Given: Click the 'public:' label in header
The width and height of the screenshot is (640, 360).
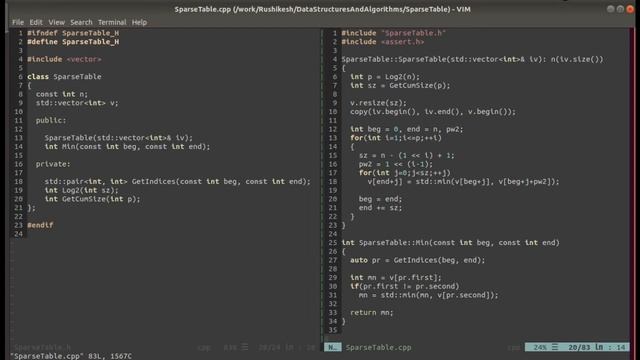Looking at the screenshot, I should coord(51,120).
